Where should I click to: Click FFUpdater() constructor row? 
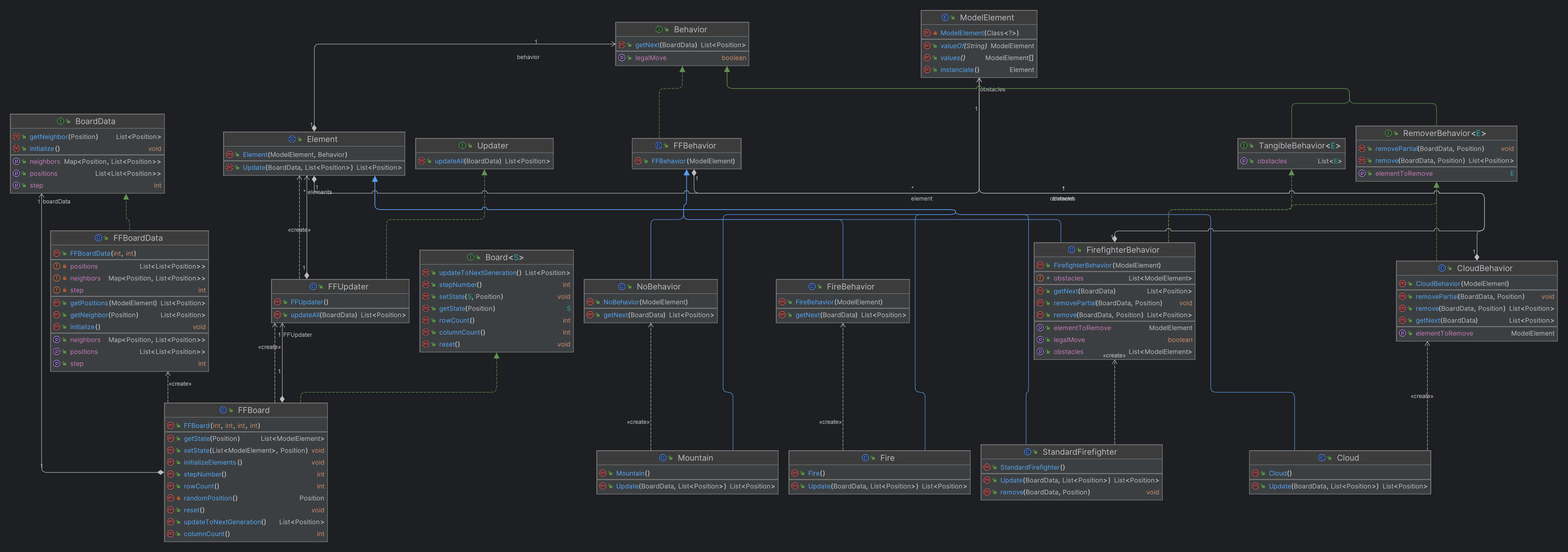coord(340,302)
